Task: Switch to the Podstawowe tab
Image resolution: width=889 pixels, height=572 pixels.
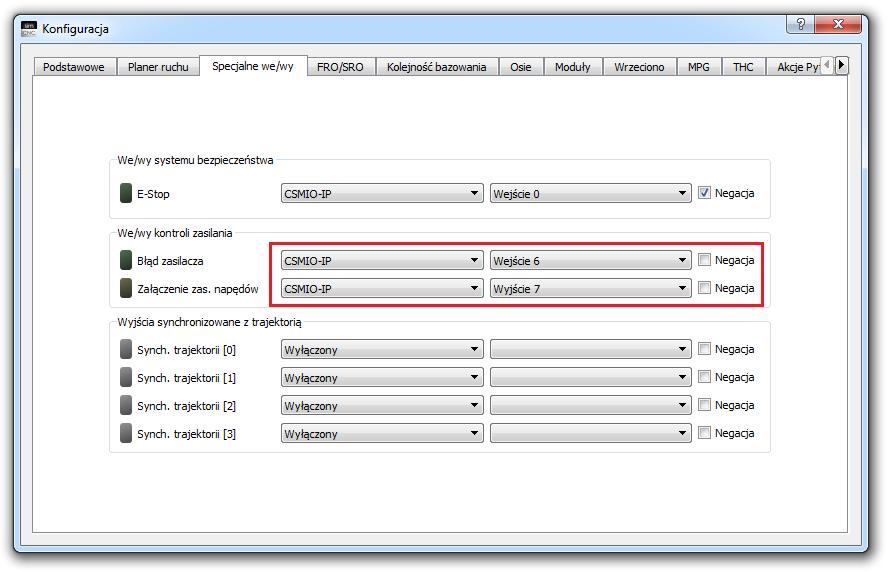Action: (74, 67)
